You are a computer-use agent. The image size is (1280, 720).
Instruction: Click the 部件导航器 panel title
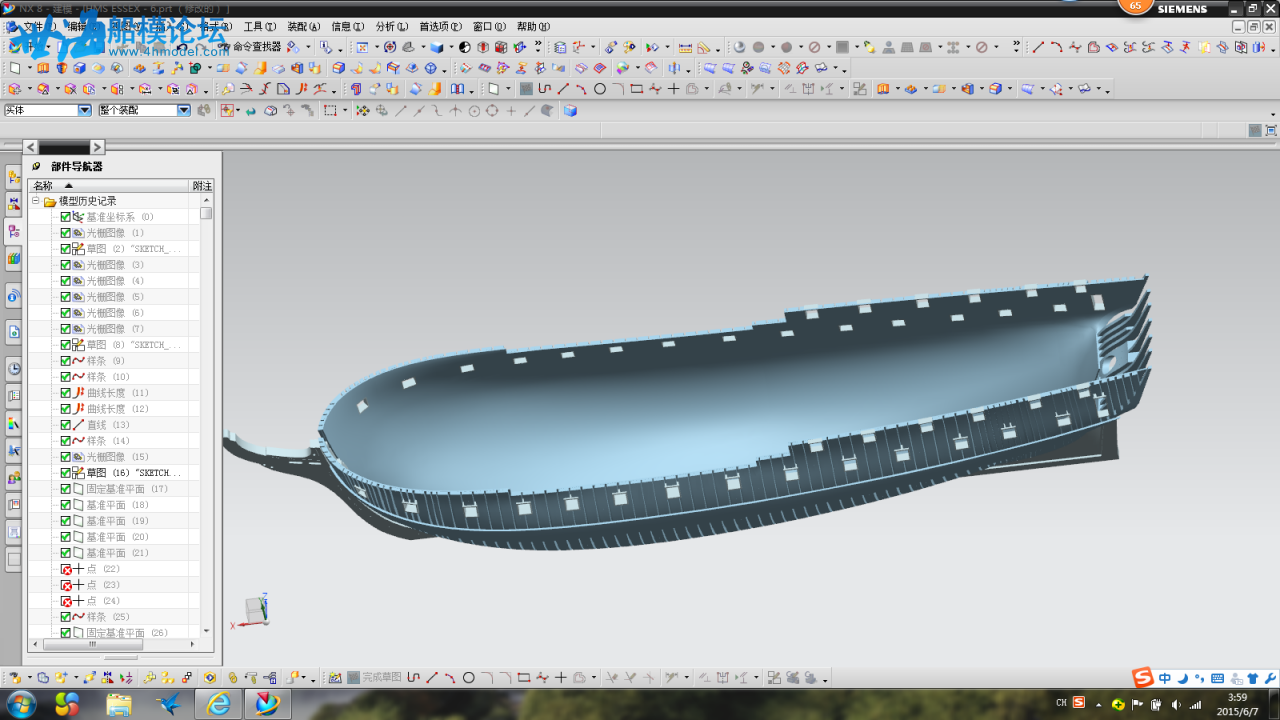tap(77, 167)
